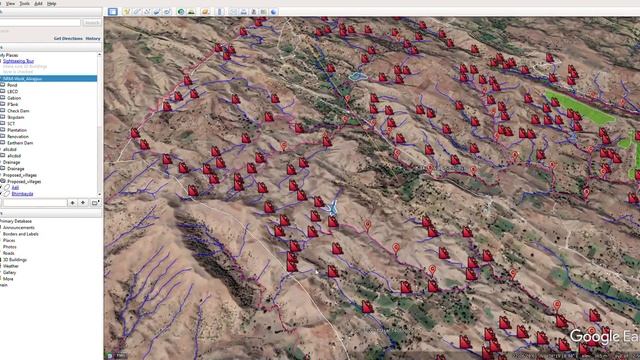640x360 pixels.
Task: Select the Plantation folder
Action: 17,130
